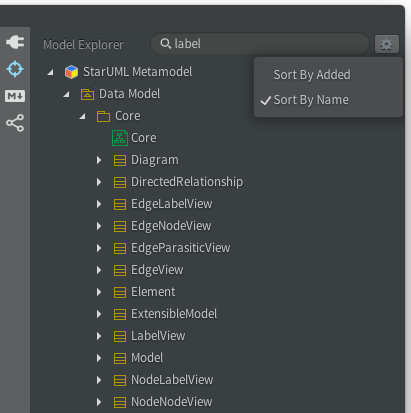Select 'NodeNodeView' tree label
This screenshot has height=413, width=411.
pos(172,402)
